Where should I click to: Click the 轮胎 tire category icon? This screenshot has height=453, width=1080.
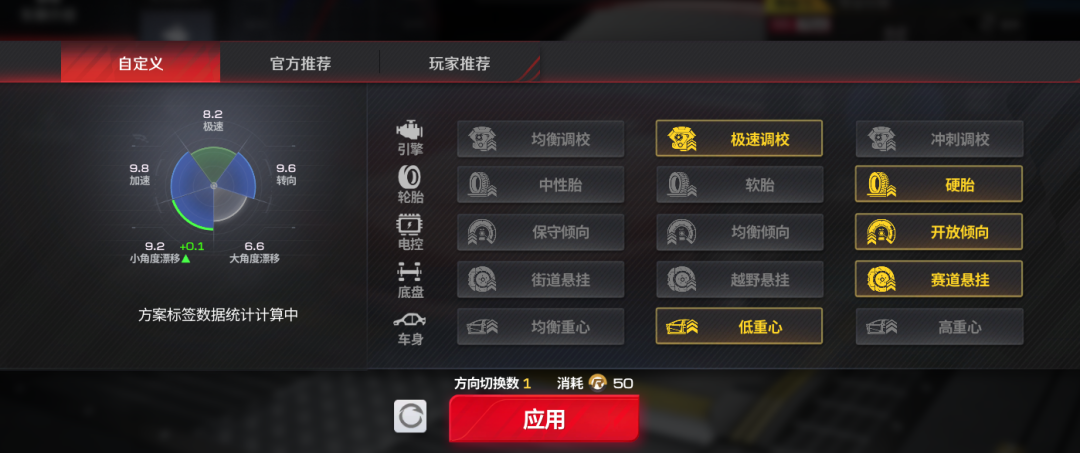tap(410, 177)
